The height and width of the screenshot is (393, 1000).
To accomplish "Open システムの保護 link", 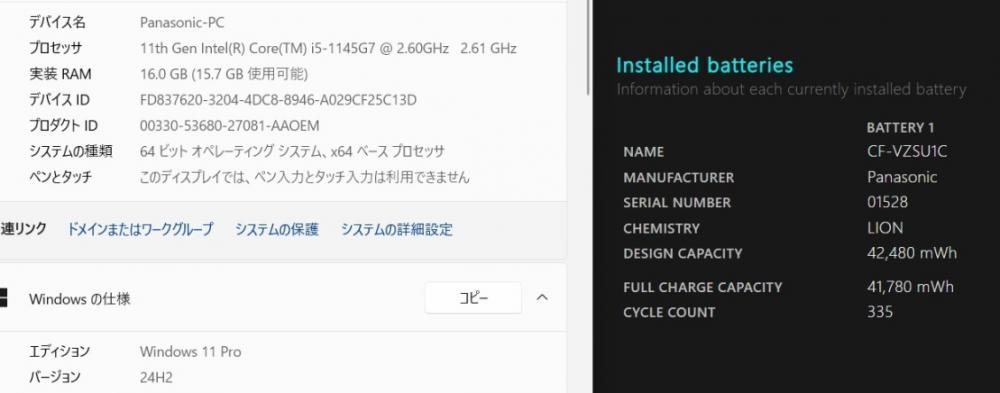I will (277, 230).
